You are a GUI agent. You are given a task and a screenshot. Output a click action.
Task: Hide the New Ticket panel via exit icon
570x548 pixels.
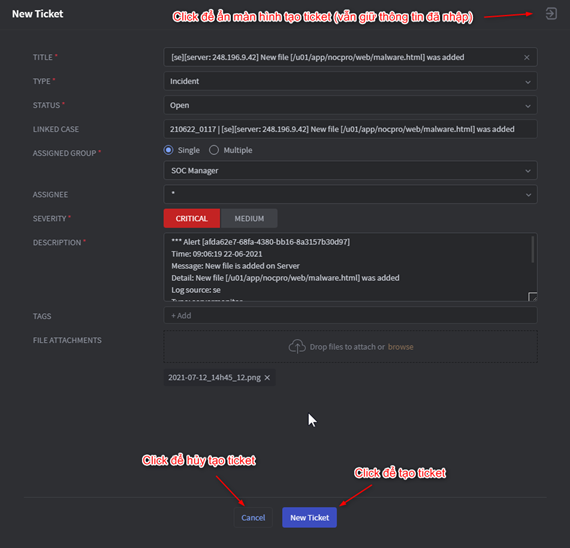551,14
